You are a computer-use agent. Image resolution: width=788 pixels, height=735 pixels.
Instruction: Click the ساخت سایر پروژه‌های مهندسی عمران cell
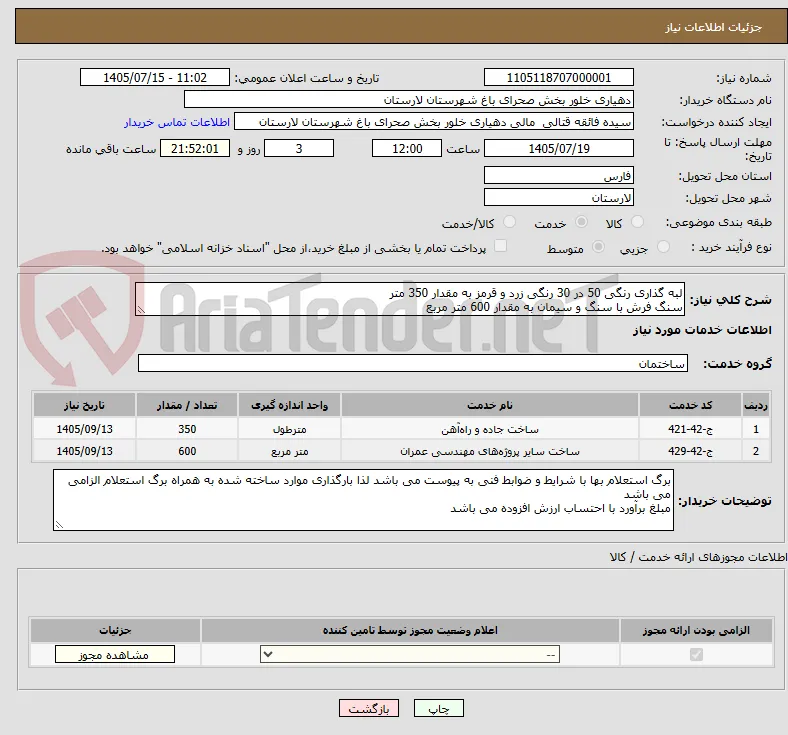pos(489,451)
